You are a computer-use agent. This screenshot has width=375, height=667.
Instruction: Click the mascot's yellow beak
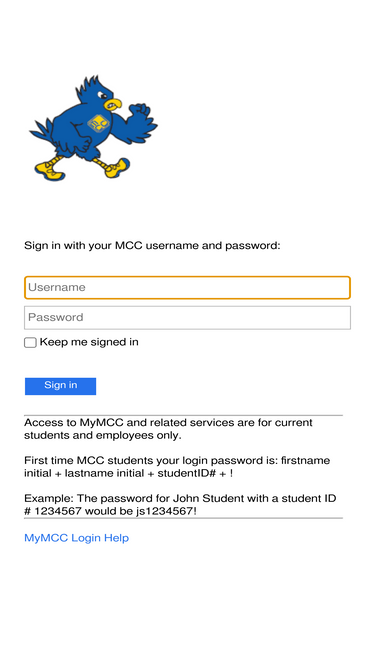(114, 104)
